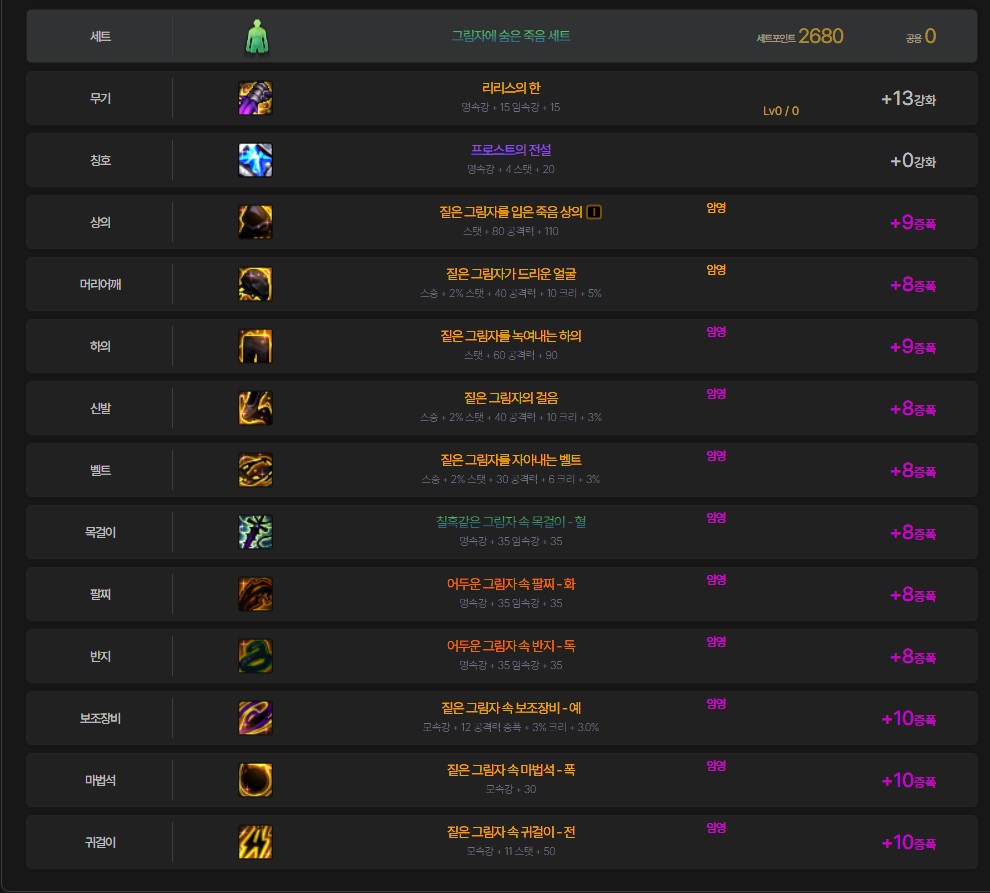Click the 마법석 magic stone icon

point(255,780)
